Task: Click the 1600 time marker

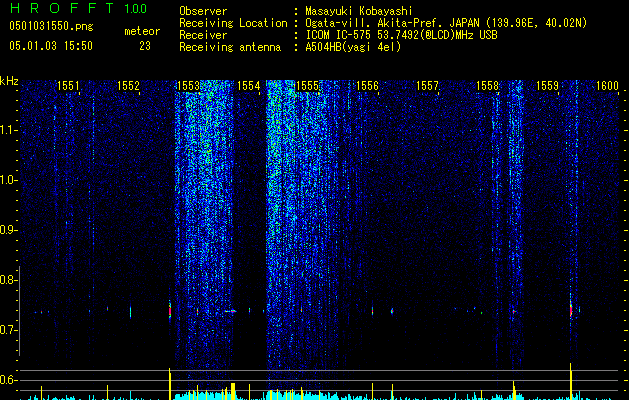Action: (607, 86)
